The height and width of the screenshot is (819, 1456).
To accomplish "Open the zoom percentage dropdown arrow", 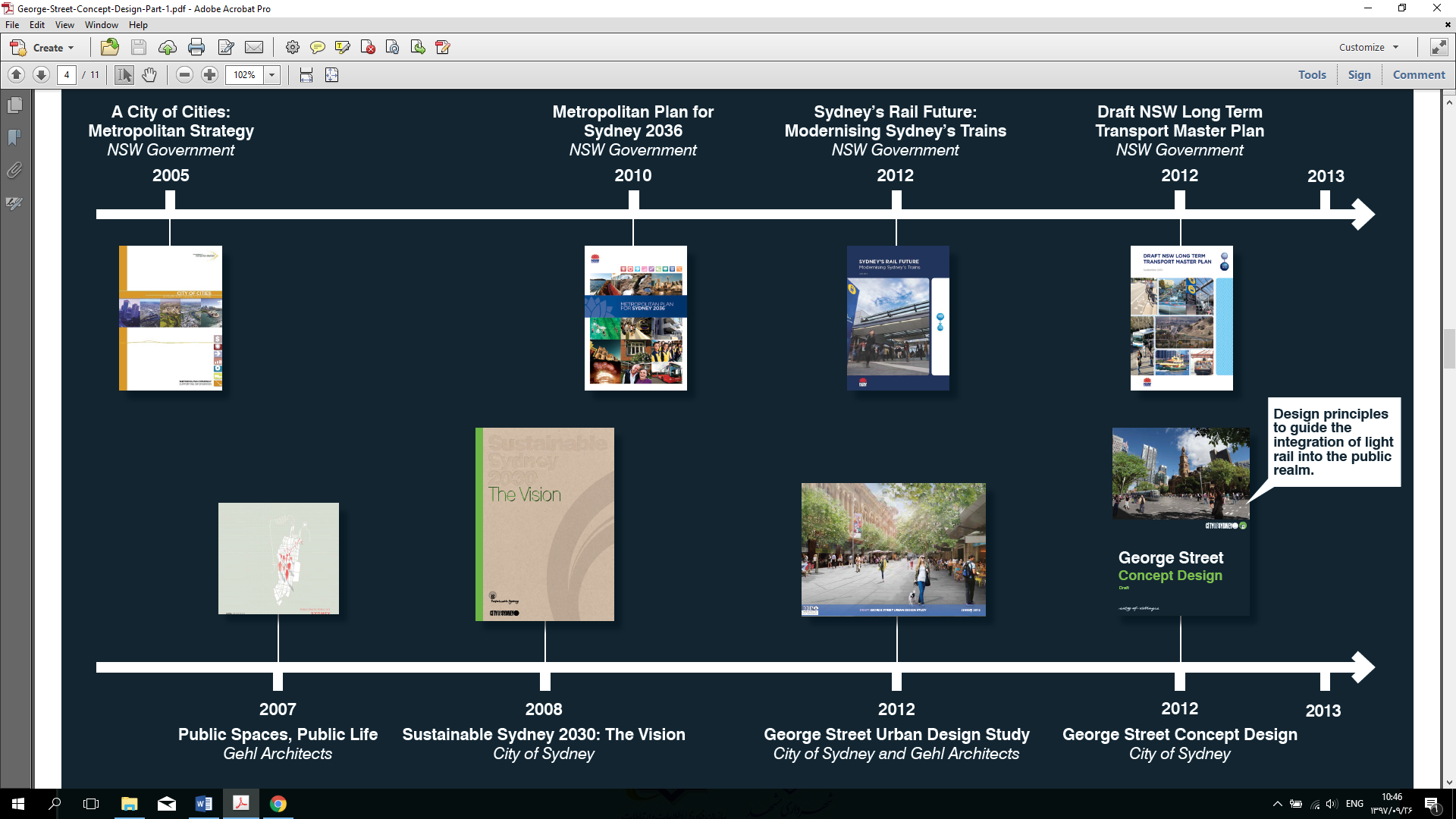I will [x=271, y=74].
